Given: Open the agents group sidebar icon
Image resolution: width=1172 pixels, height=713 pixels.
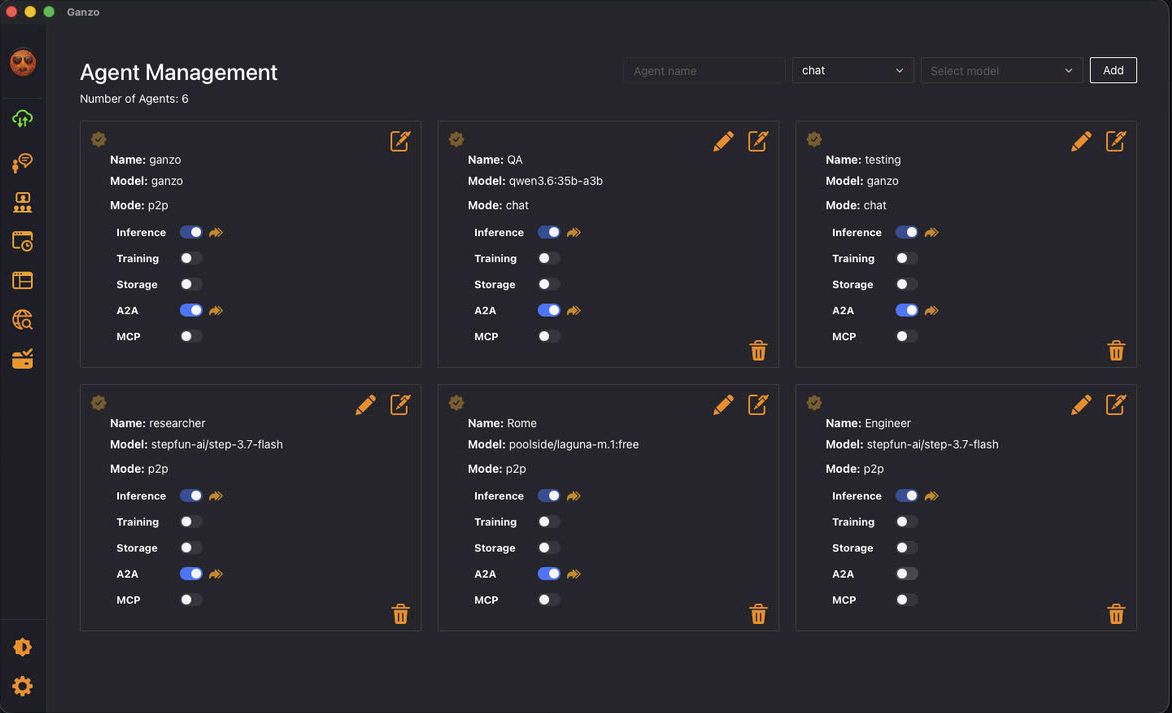Looking at the screenshot, I should [x=22, y=202].
